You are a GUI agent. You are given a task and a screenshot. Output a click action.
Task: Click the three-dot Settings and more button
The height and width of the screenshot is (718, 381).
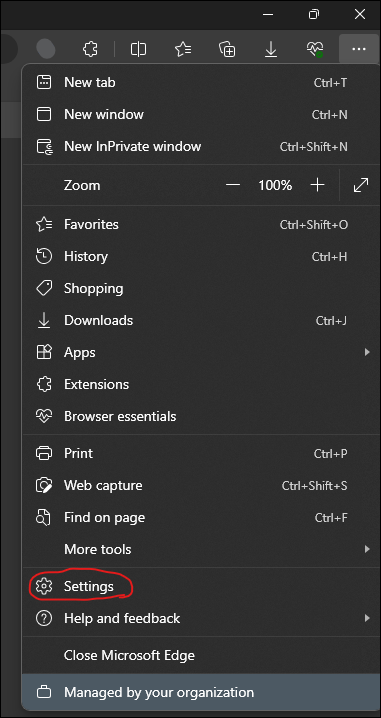tap(359, 49)
